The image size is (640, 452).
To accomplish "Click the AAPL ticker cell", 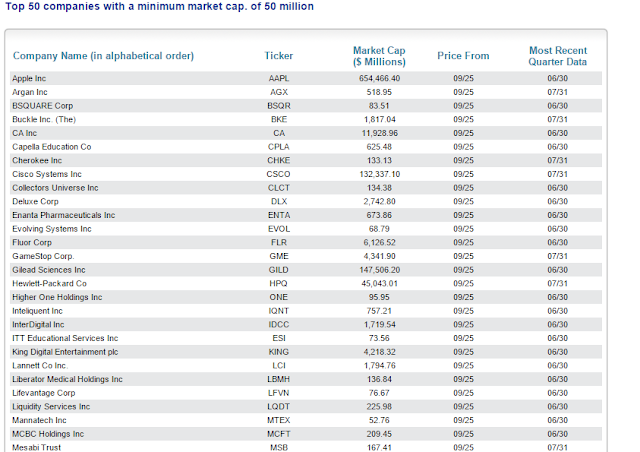I will 279,78.
